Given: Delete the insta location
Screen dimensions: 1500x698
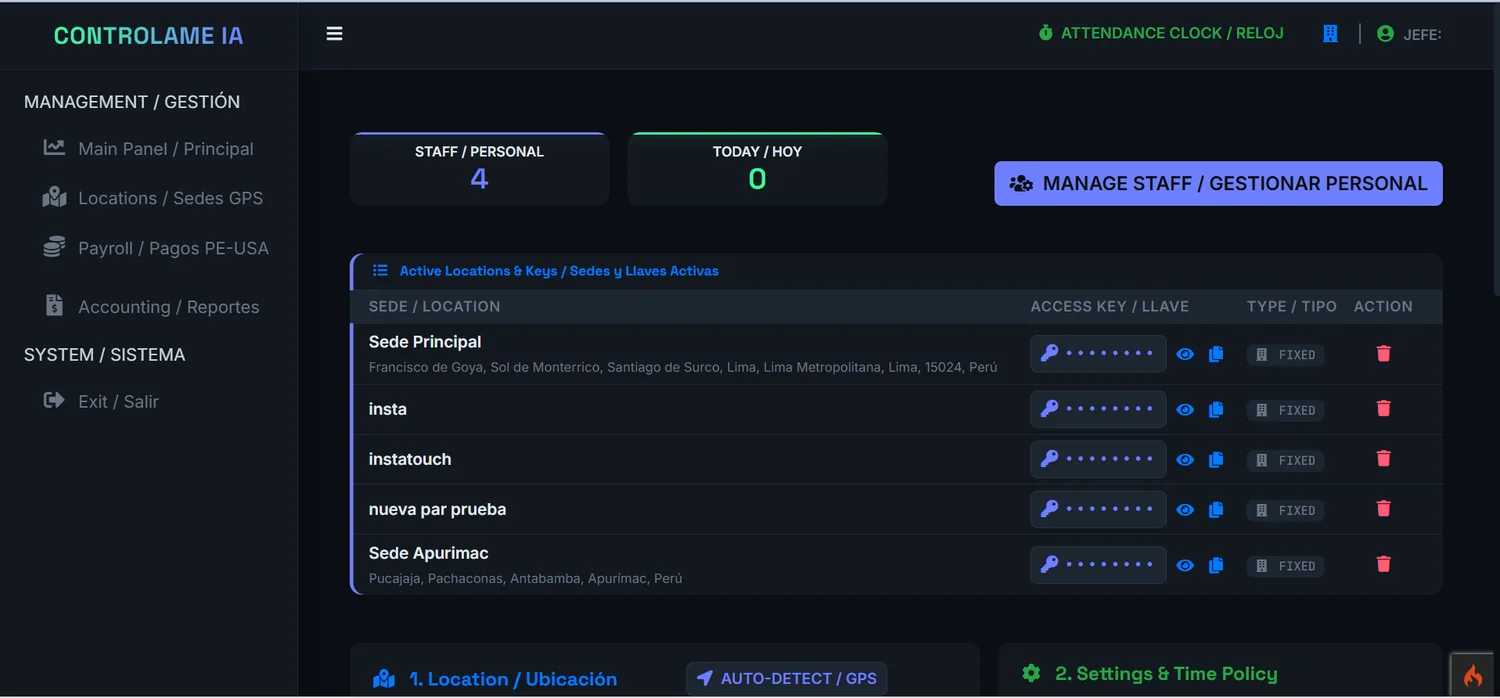Looking at the screenshot, I should [x=1384, y=408].
